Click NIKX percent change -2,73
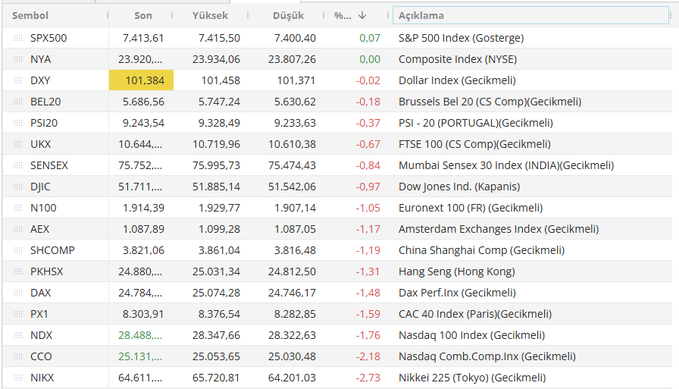This screenshot has width=679, height=389. pos(368,378)
